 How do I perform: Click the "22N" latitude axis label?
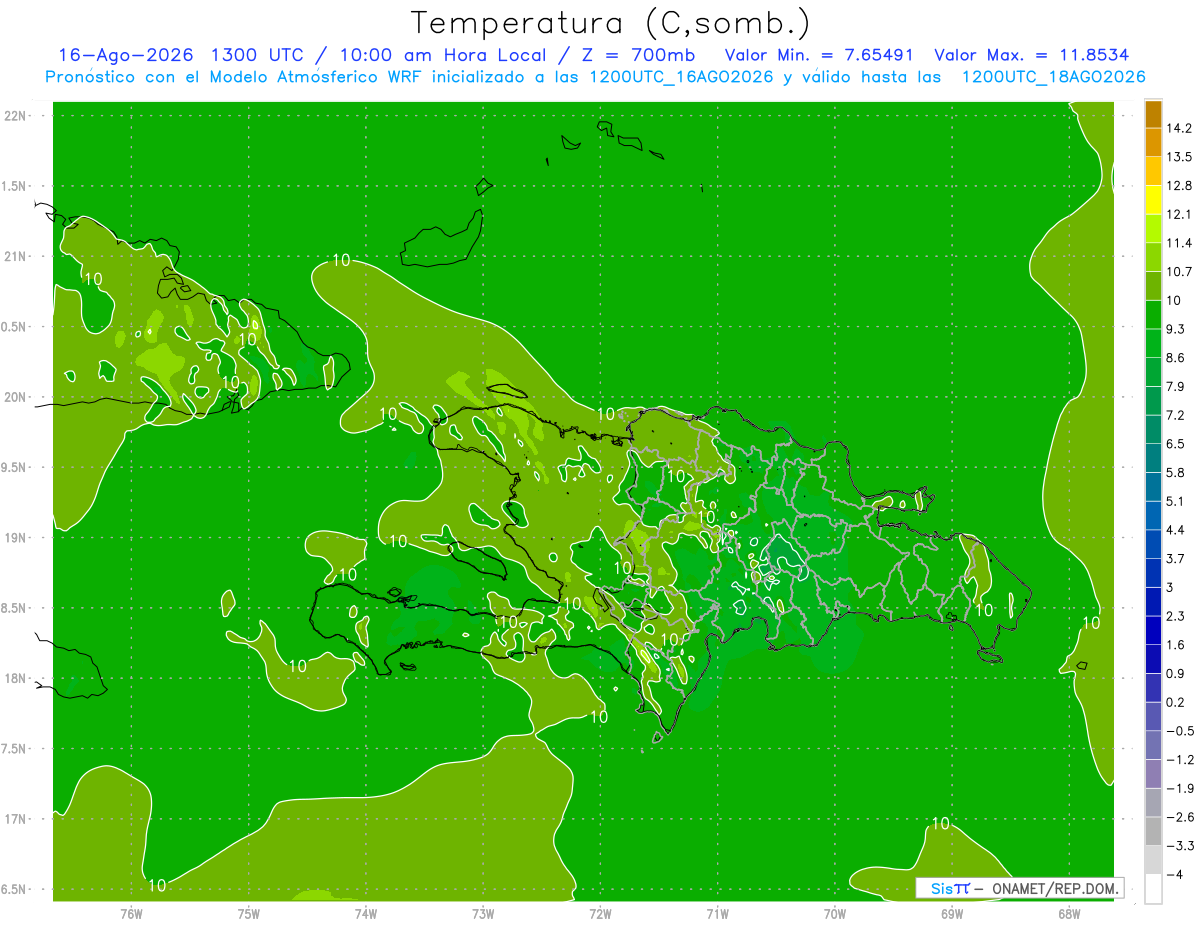coord(15,116)
